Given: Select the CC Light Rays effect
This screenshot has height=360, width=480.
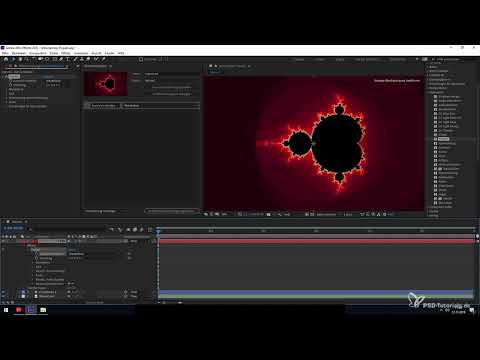Looking at the screenshot, I should point(447,122).
